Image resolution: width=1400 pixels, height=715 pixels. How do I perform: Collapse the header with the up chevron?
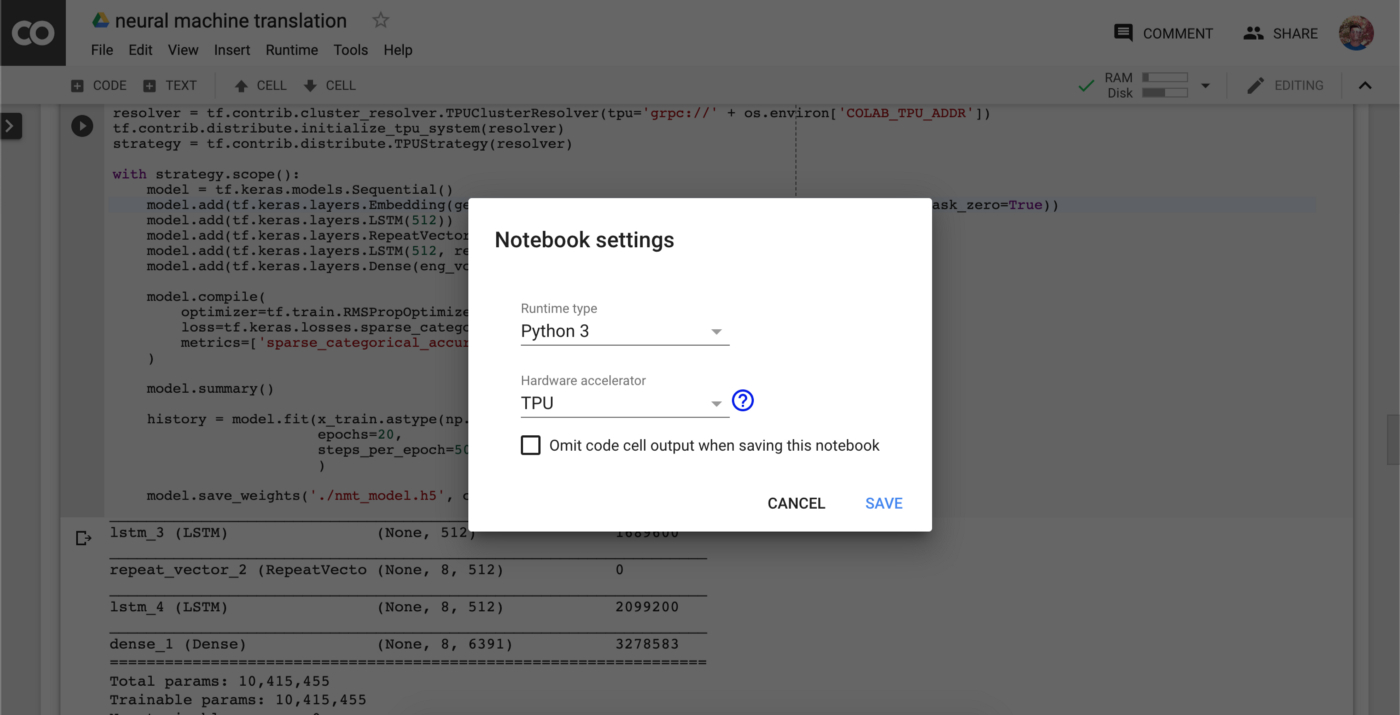1365,86
